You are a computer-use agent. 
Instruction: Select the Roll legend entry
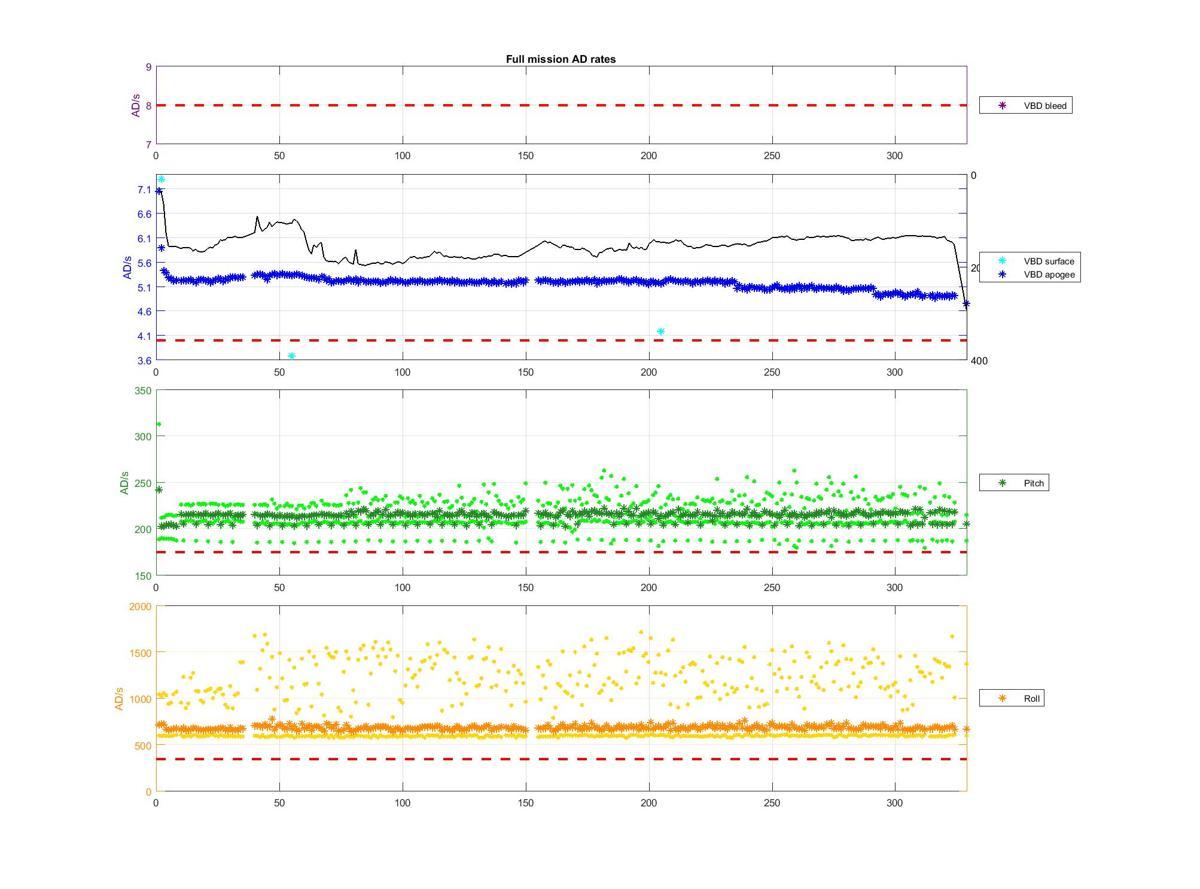point(1012,698)
